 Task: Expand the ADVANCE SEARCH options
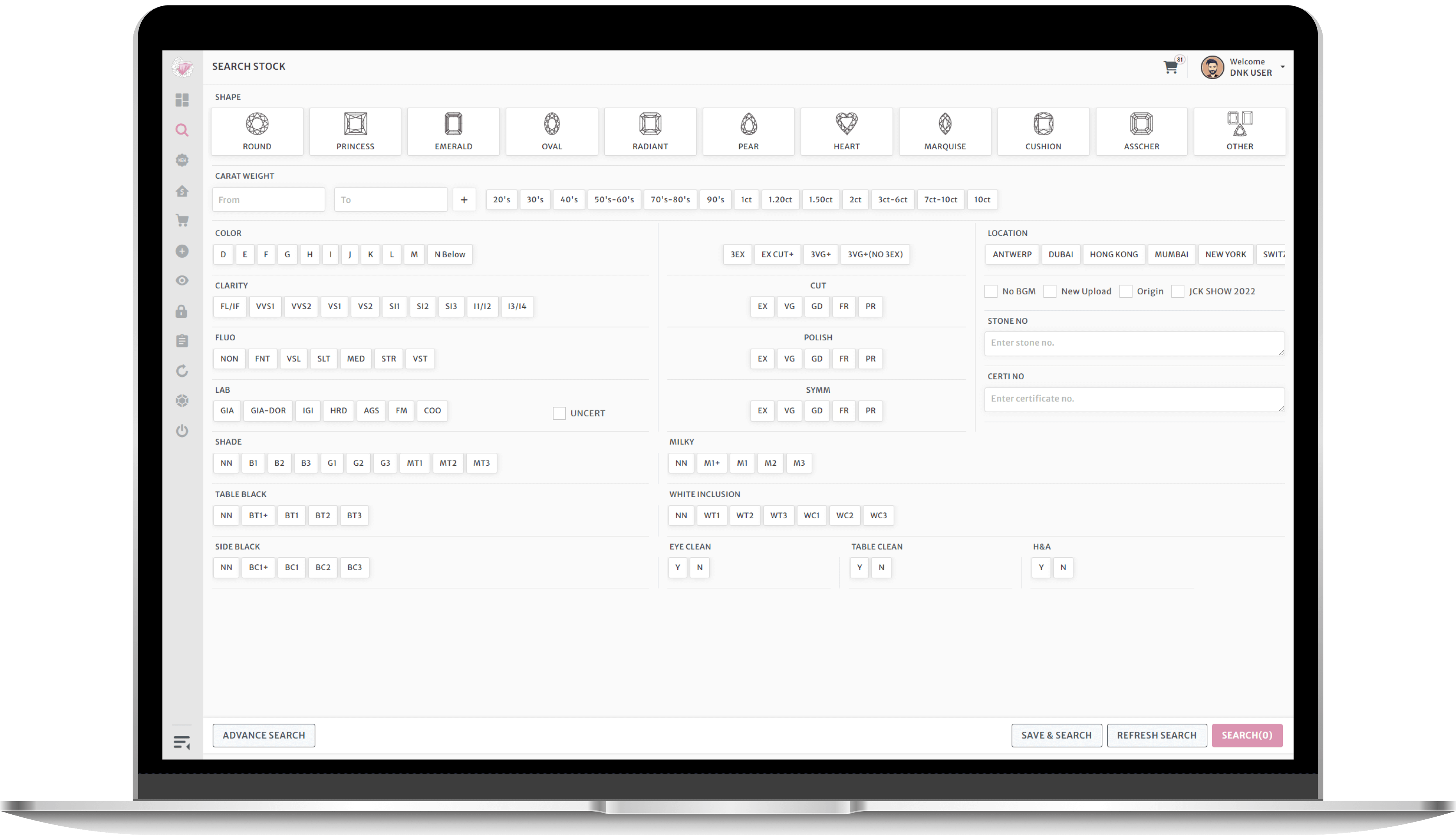tap(263, 735)
